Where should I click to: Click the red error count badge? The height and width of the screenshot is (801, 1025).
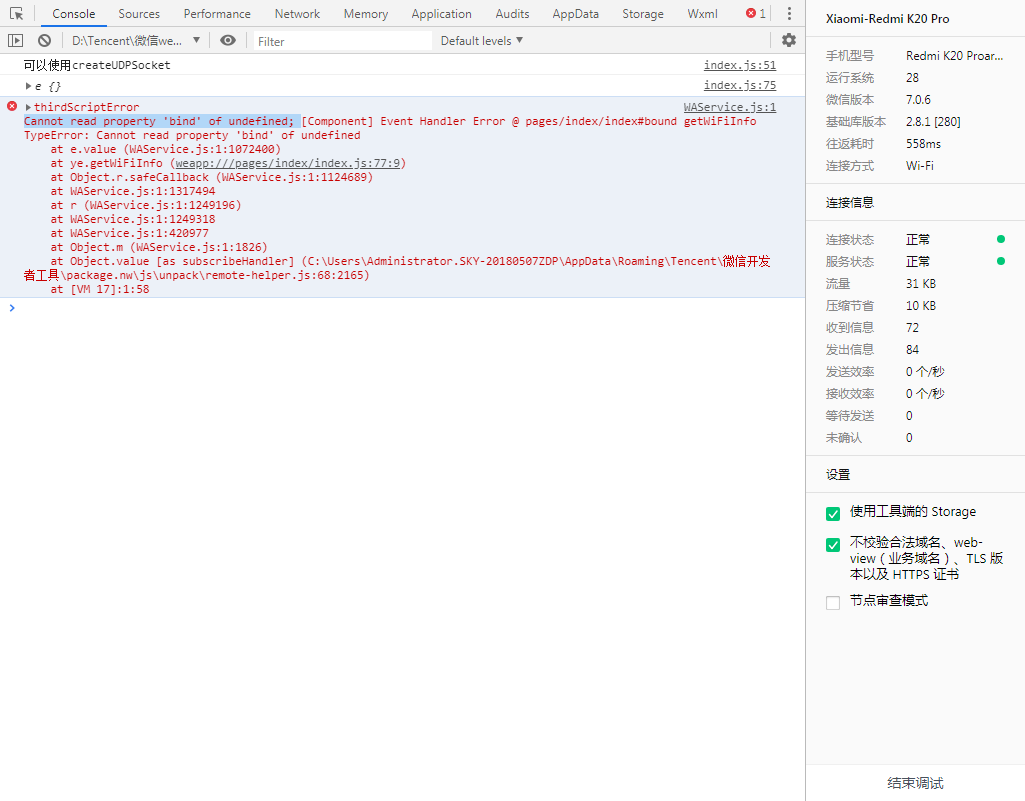pos(756,14)
